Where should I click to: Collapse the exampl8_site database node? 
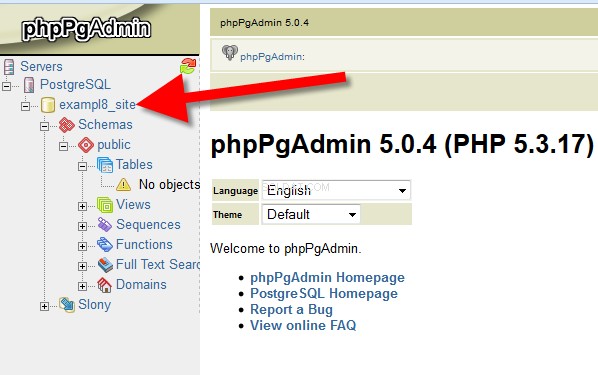[x=26, y=106]
